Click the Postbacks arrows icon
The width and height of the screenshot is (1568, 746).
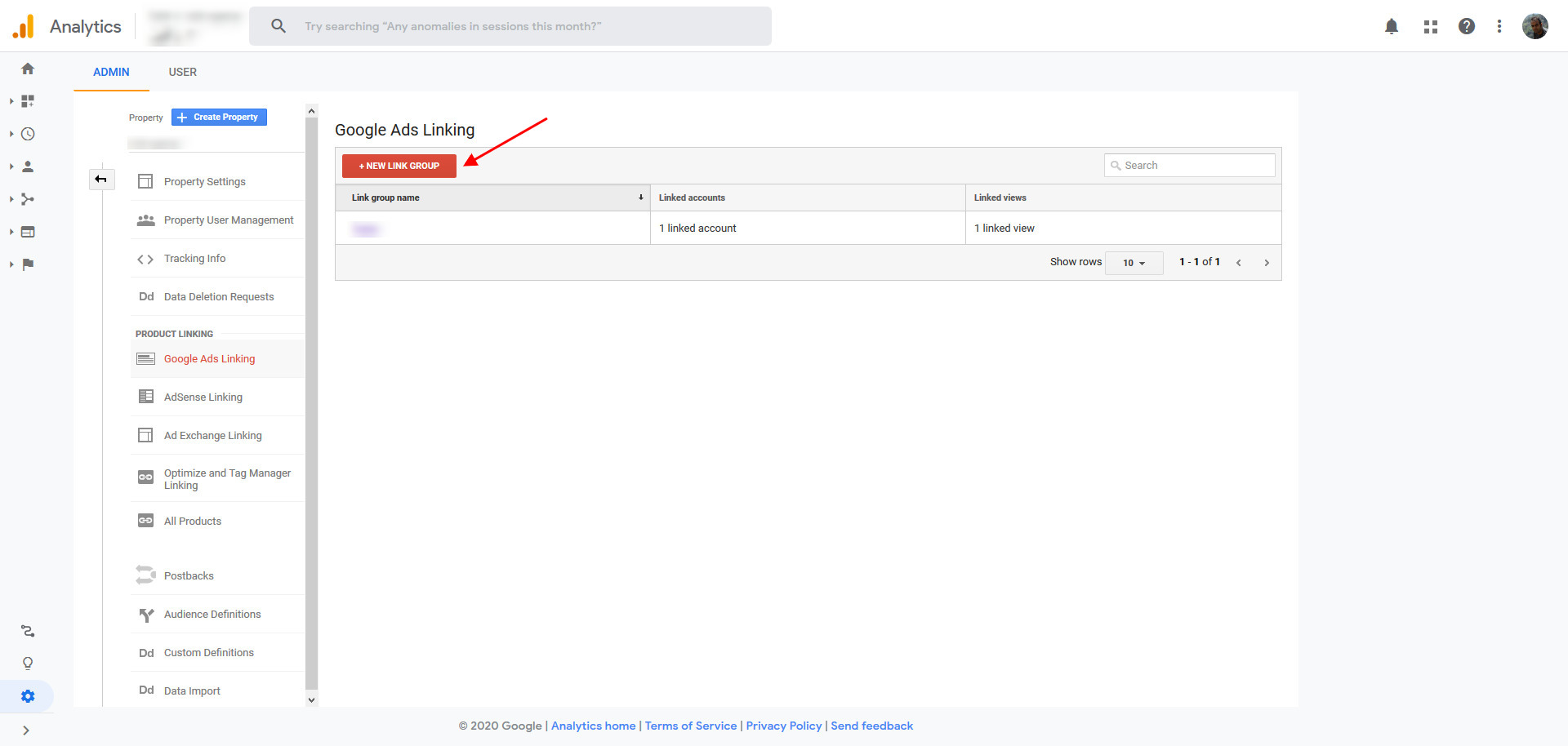(x=145, y=575)
